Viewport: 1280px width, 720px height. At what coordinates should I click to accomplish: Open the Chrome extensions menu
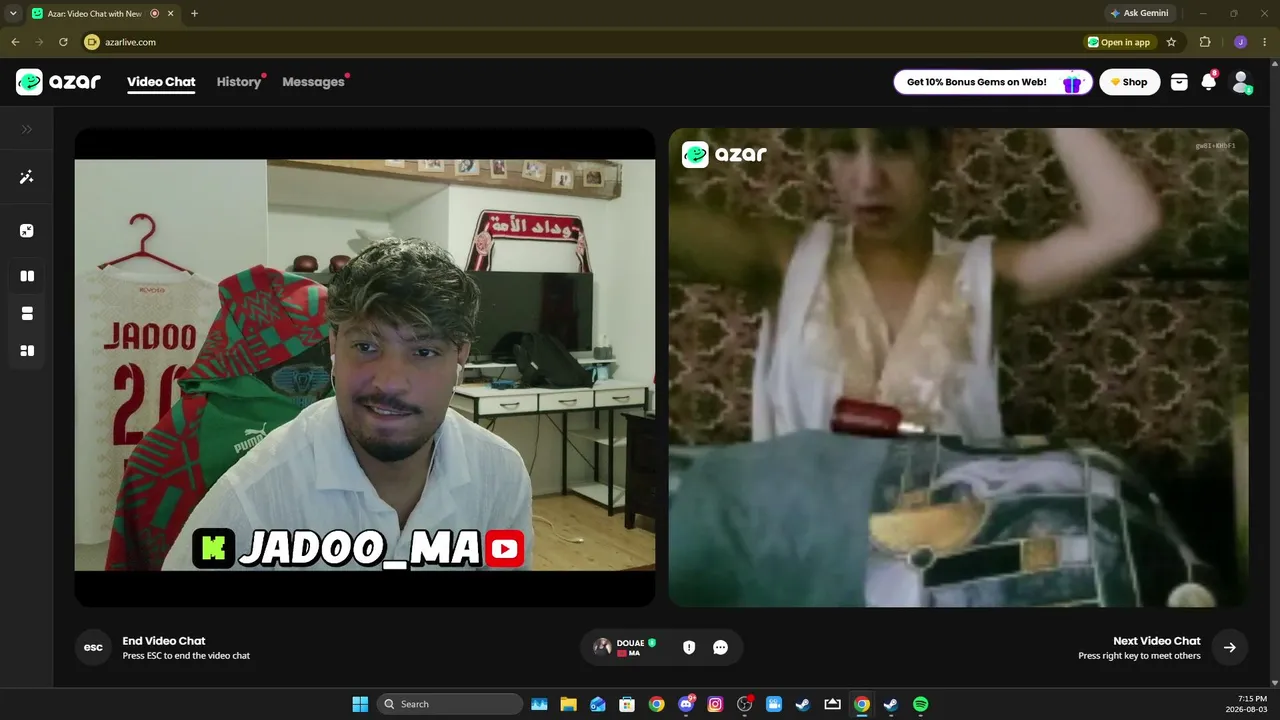(1205, 42)
